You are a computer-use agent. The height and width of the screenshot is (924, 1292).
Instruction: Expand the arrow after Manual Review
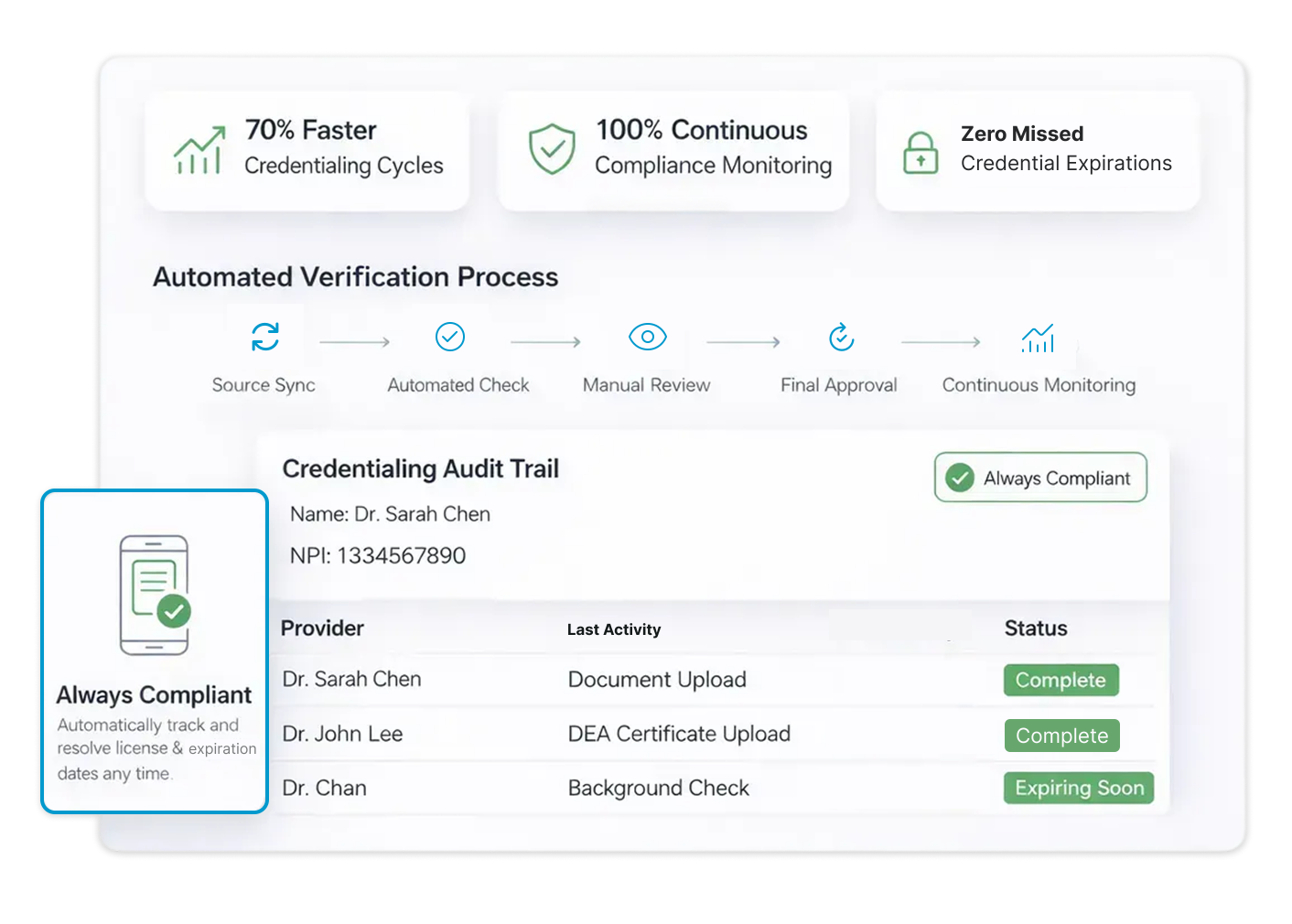743,341
